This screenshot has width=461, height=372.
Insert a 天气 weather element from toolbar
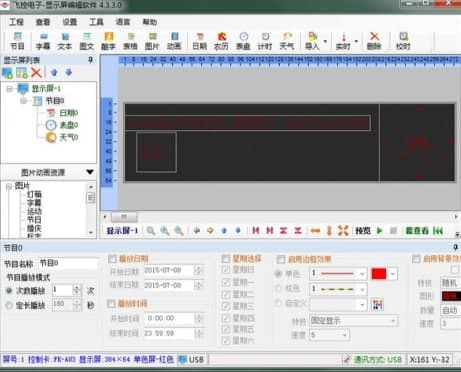[287, 41]
